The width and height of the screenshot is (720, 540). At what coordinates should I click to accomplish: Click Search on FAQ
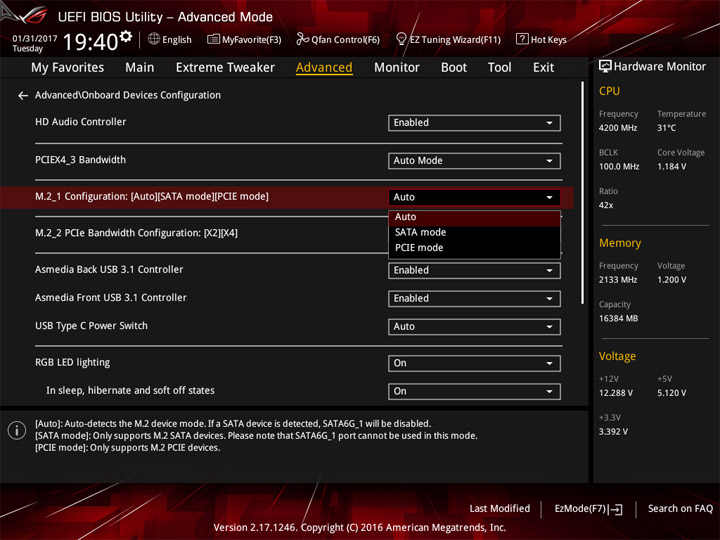(x=680, y=509)
